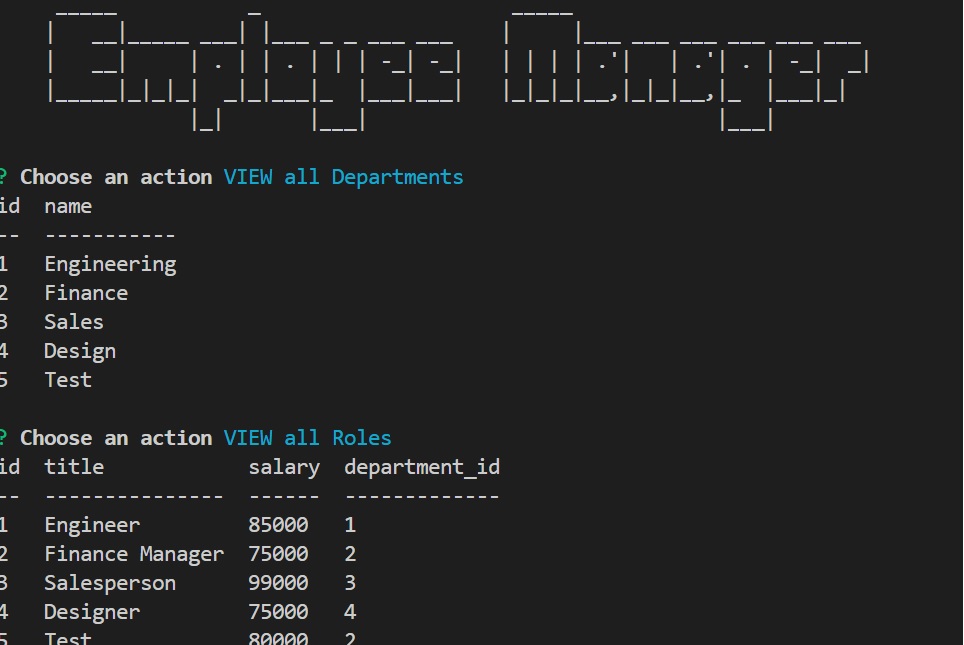Click the 'Designer' role title
Screen dimensions: 964x645
92,612
